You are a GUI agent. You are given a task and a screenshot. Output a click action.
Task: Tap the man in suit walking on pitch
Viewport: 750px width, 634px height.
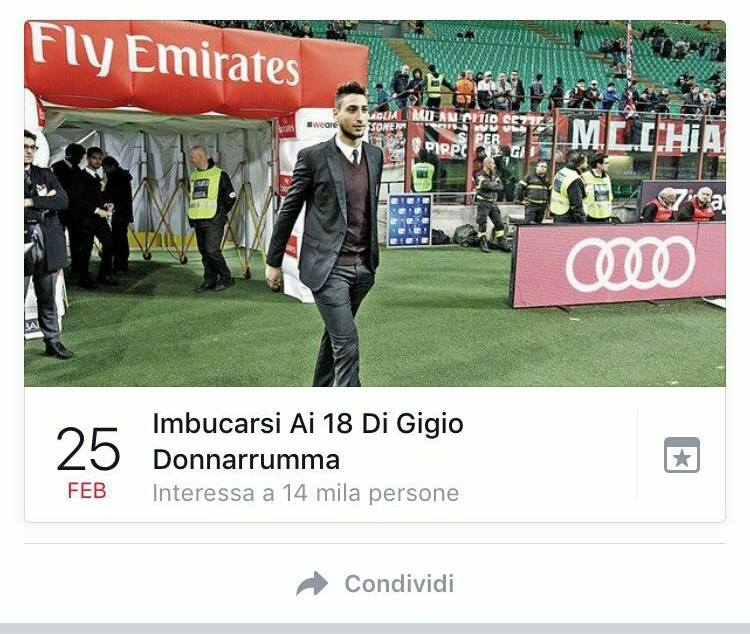click(330, 234)
